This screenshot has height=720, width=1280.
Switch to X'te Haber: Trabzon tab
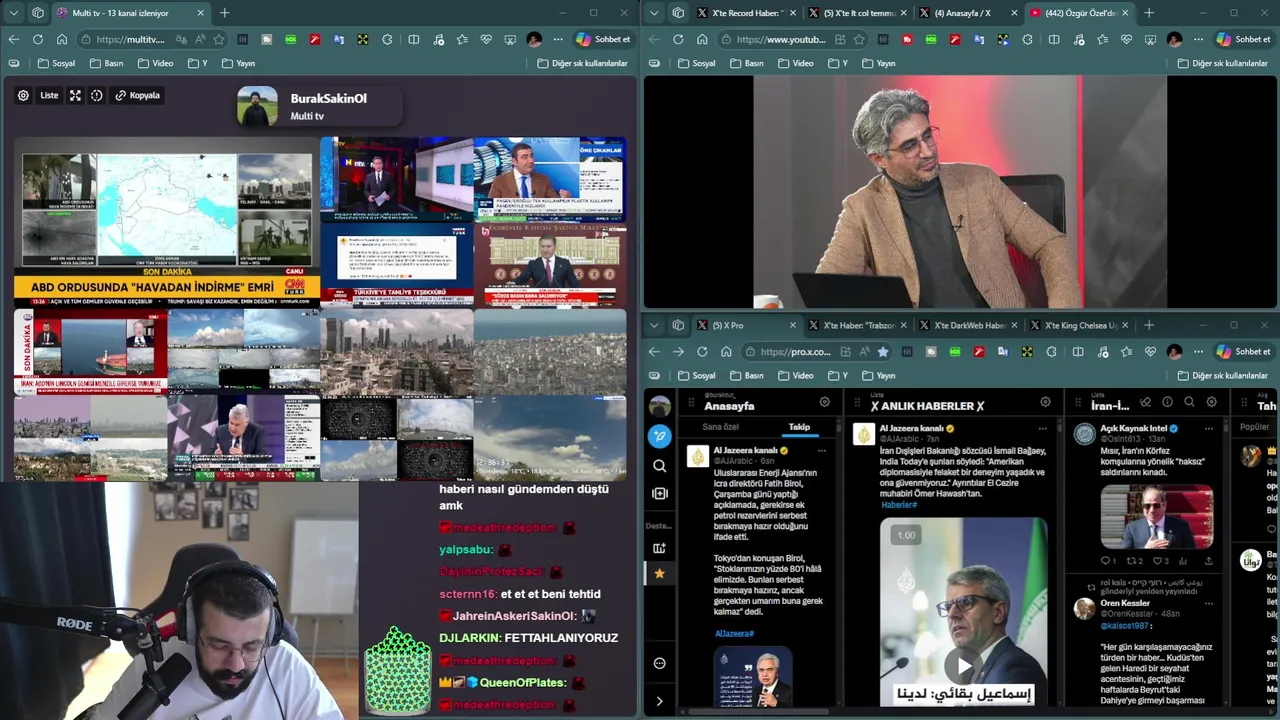pos(858,325)
